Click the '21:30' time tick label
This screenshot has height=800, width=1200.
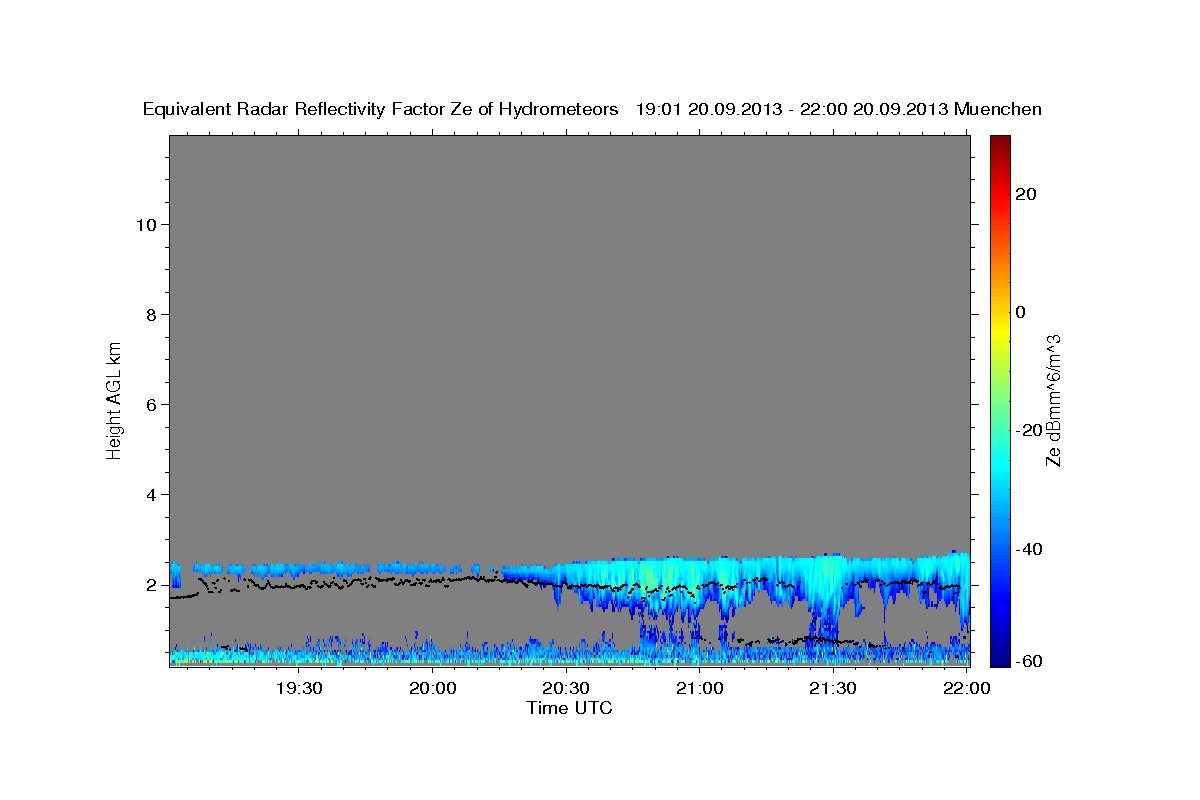coord(833,688)
